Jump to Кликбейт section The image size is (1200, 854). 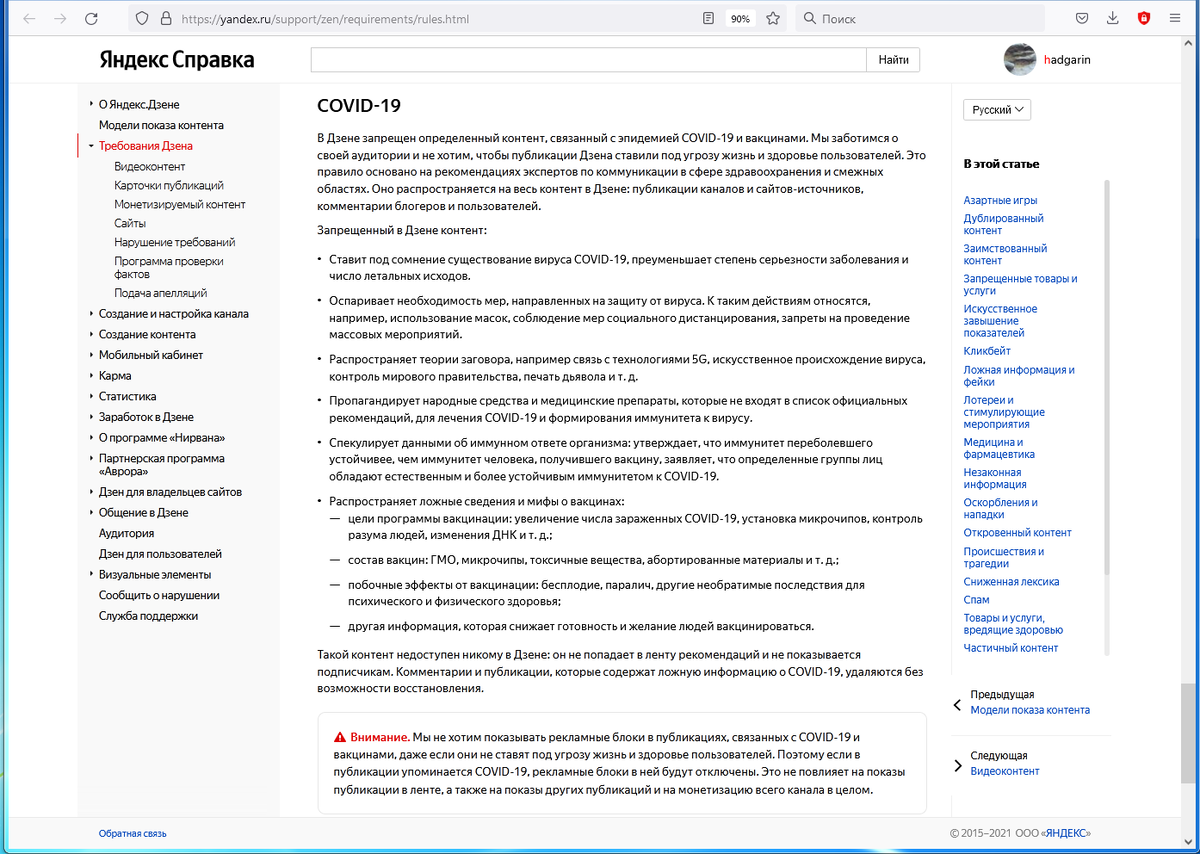987,352
